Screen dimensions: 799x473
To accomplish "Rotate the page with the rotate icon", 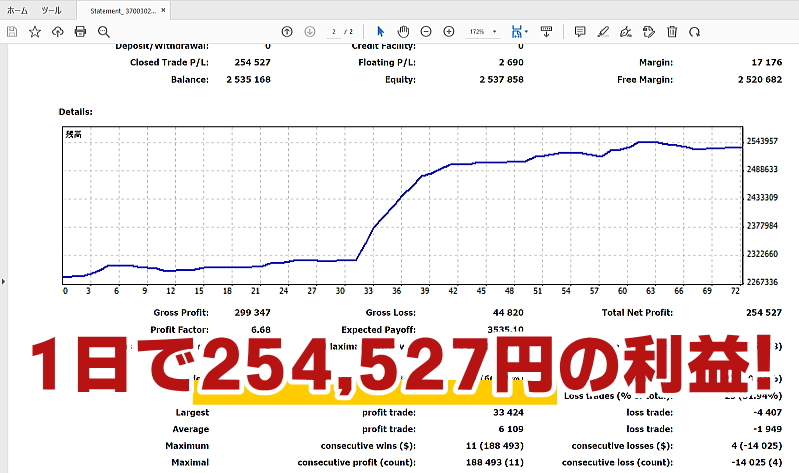I will click(x=694, y=32).
